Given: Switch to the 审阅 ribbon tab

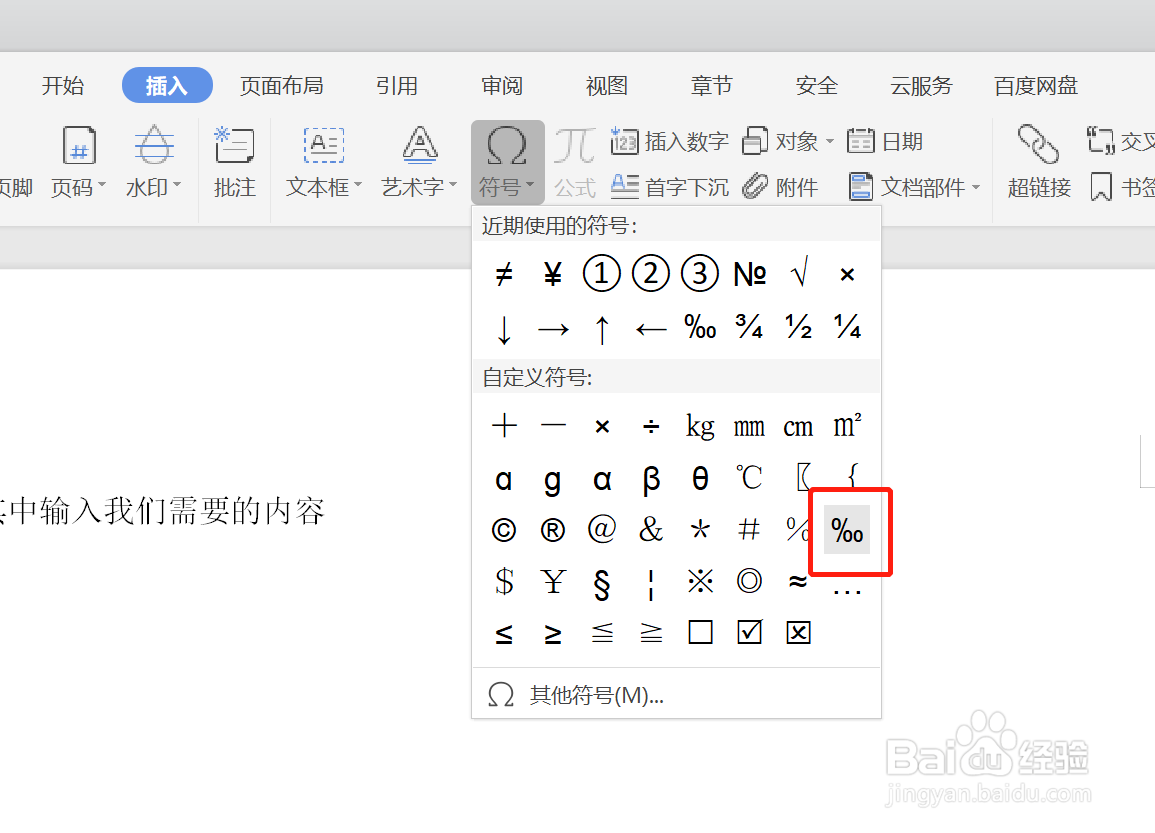Looking at the screenshot, I should 502,86.
